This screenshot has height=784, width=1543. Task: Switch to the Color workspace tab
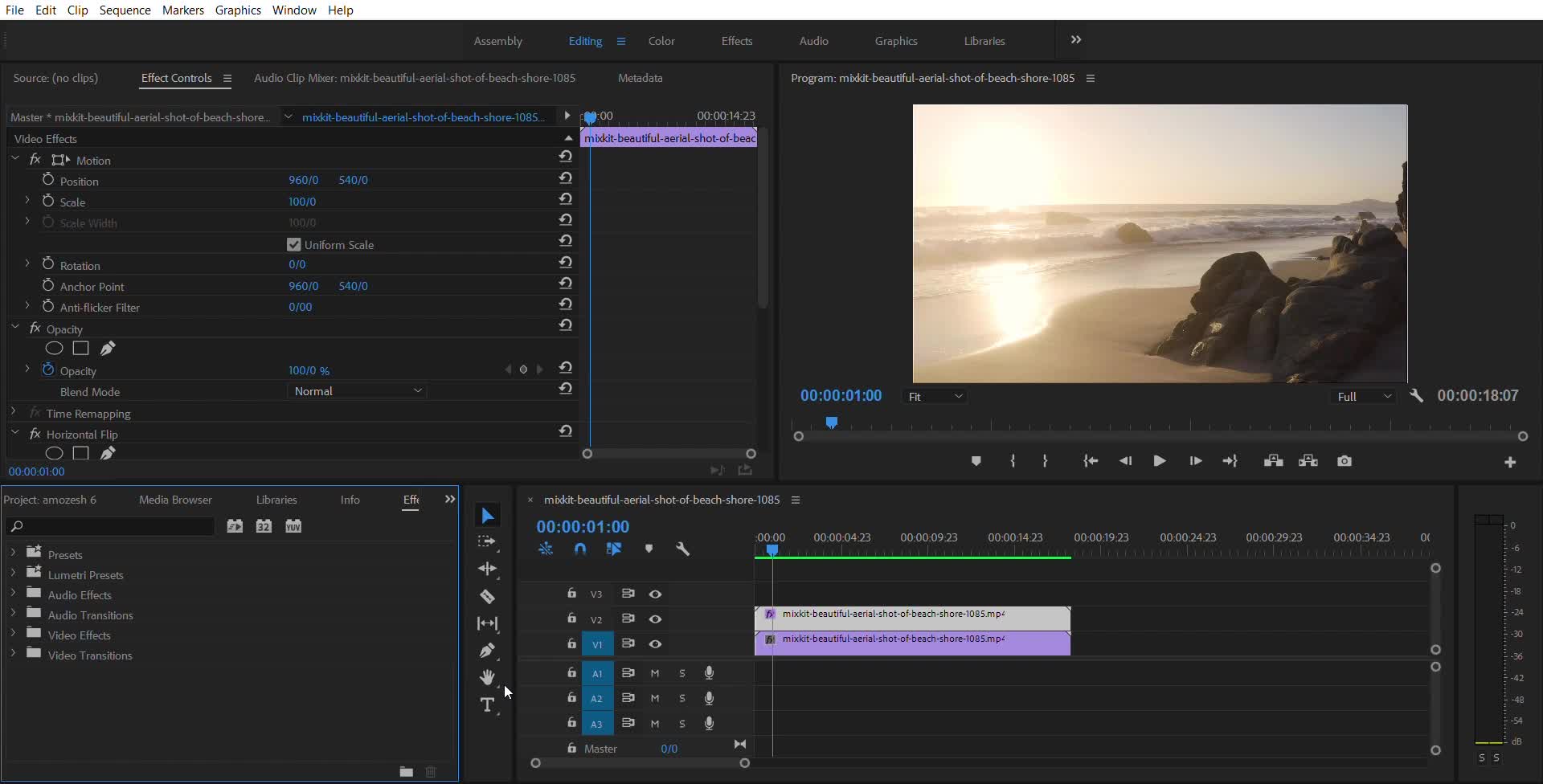point(661,41)
